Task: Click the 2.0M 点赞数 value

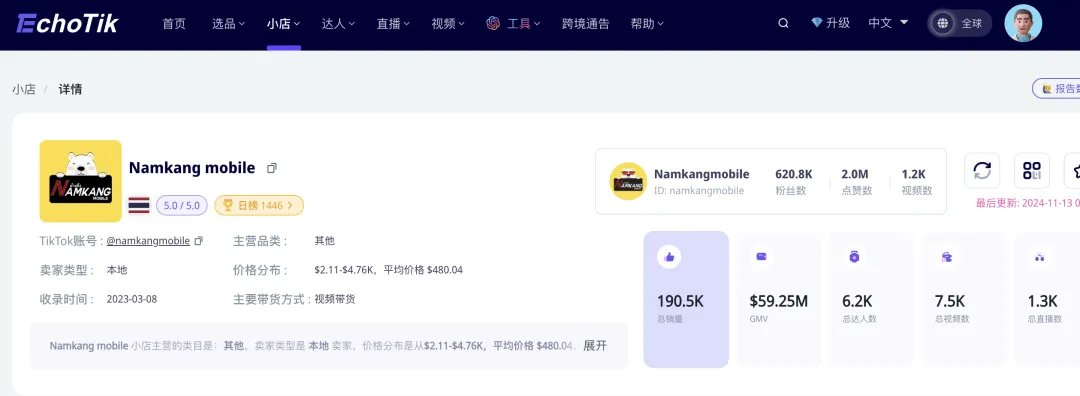Action: [x=855, y=174]
